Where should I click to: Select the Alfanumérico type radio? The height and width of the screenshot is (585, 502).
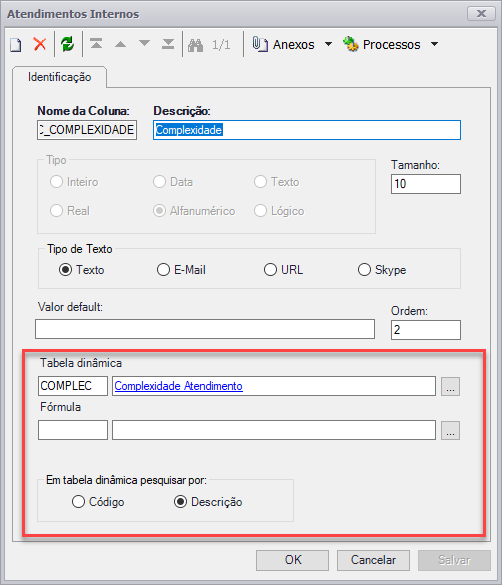coord(159,211)
